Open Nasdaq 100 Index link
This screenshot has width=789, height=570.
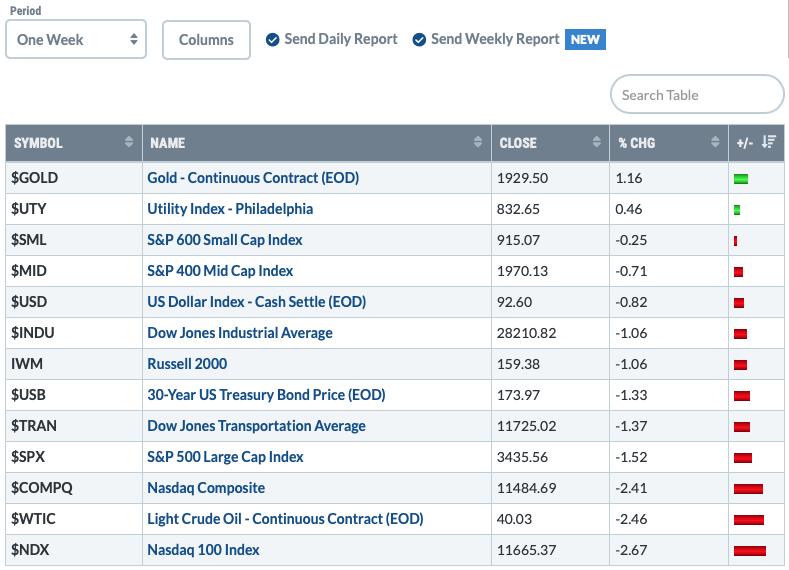[x=203, y=550]
